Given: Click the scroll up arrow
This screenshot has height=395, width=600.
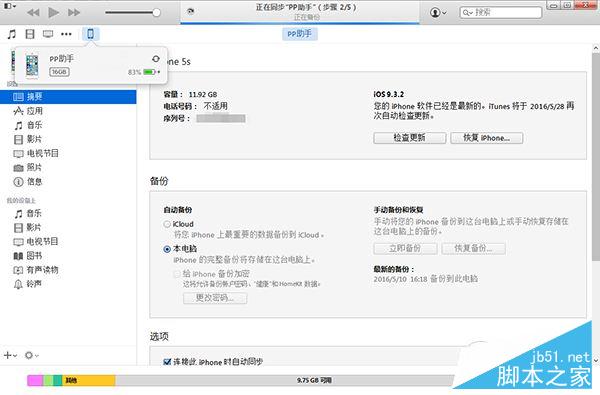Looking at the screenshot, I should pyautogui.click(x=595, y=48).
